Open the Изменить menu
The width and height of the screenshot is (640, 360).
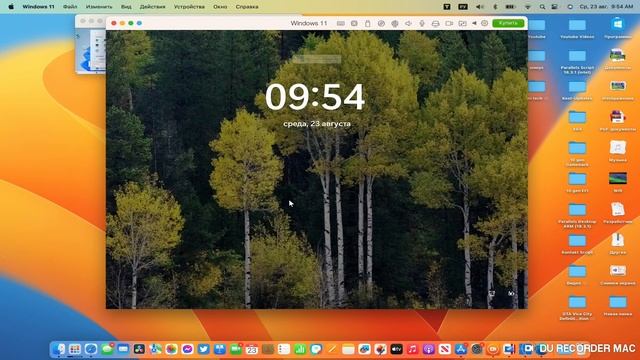[x=99, y=7]
